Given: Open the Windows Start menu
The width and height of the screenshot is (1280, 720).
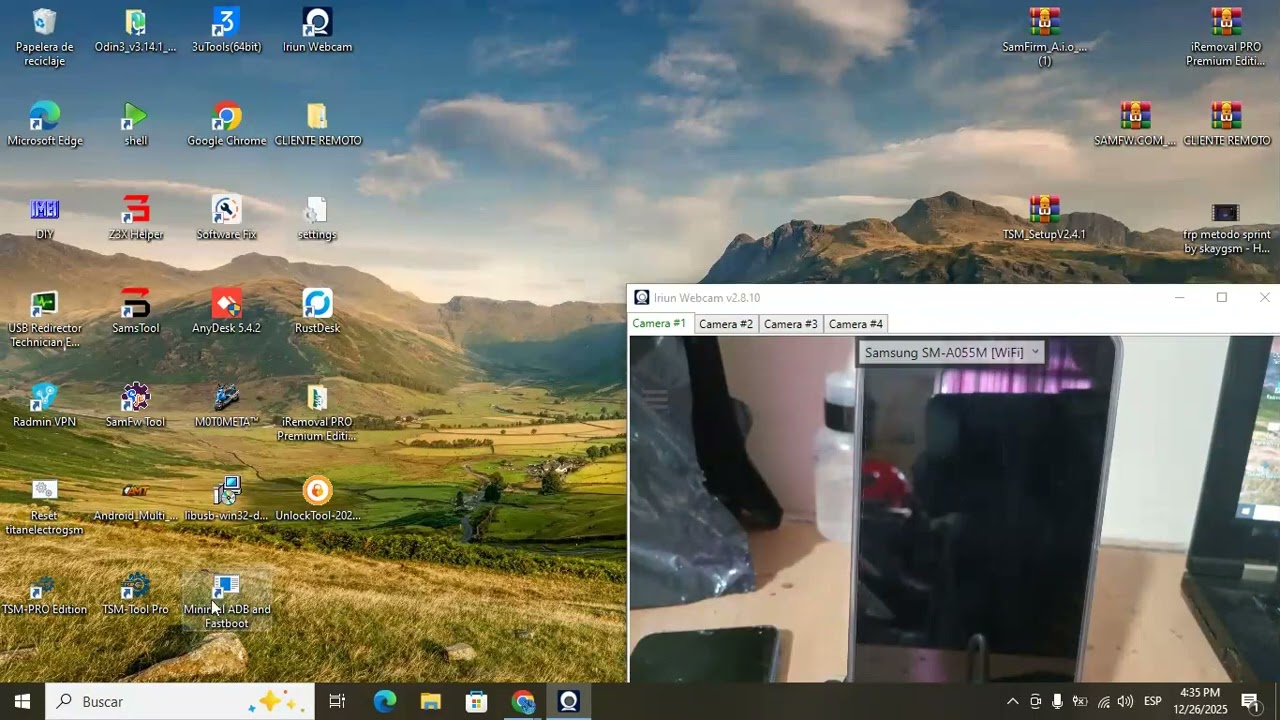Looking at the screenshot, I should [x=23, y=702].
